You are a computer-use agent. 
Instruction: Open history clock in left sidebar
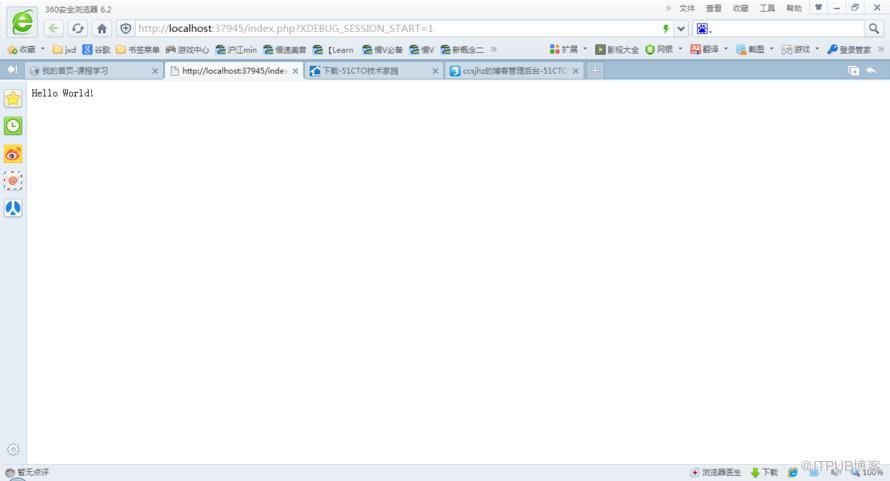(x=13, y=126)
